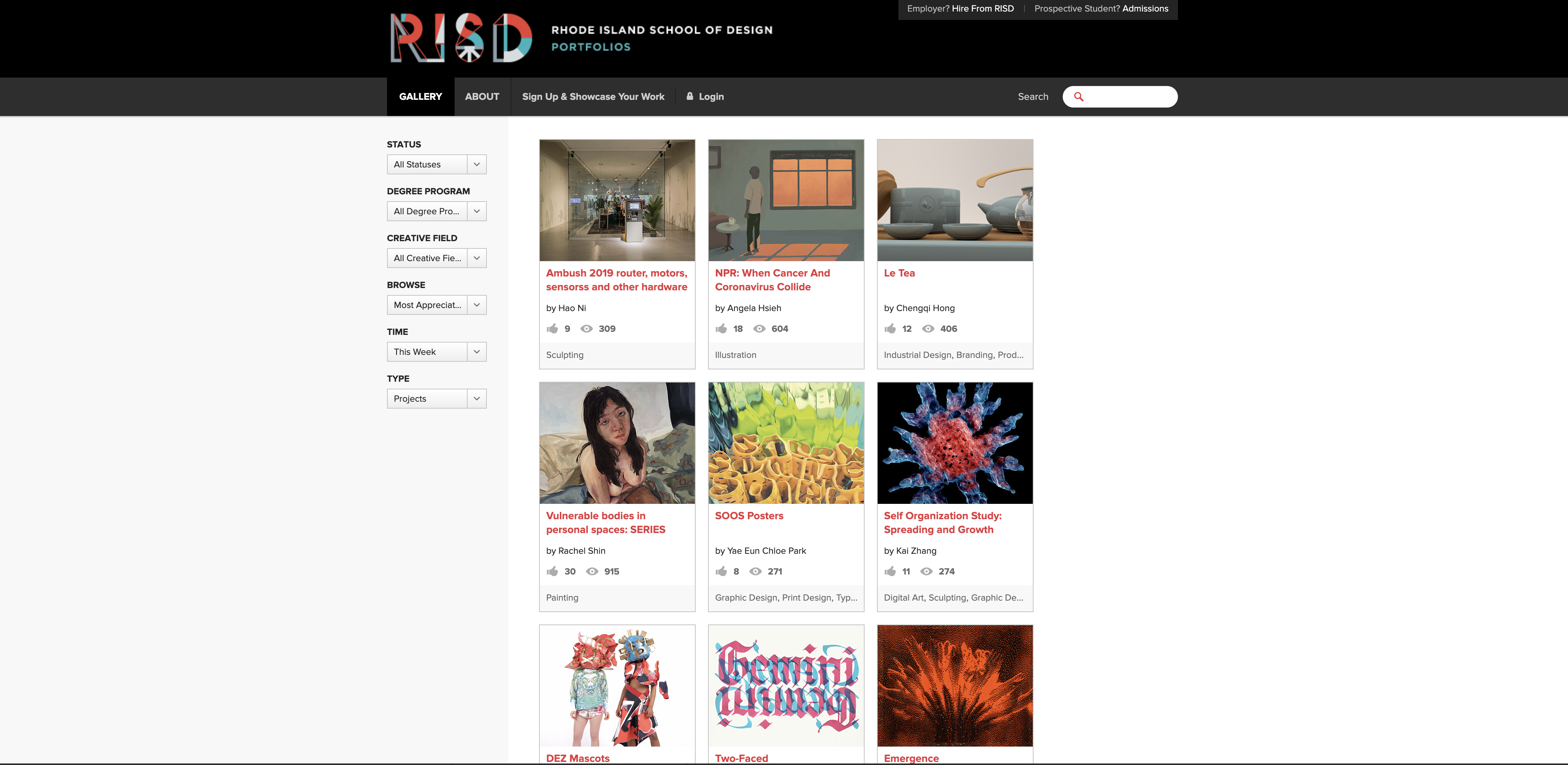Select the GALLERY navigation tab
1568x765 pixels.
pyautogui.click(x=420, y=97)
